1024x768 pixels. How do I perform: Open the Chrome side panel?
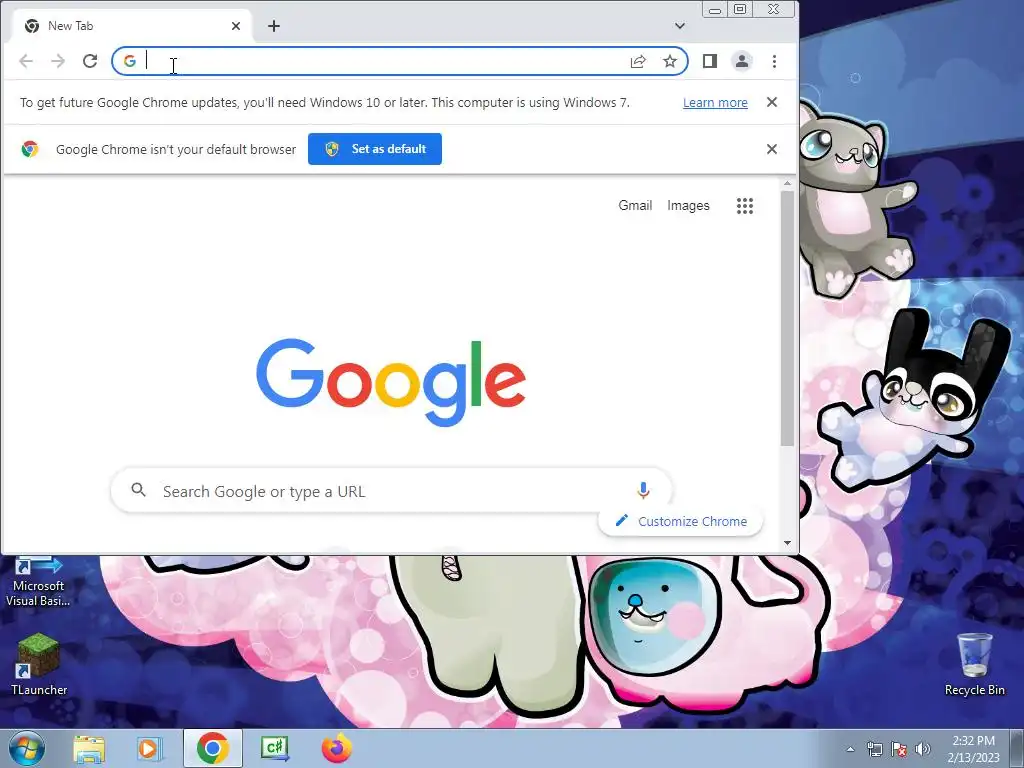tap(710, 61)
